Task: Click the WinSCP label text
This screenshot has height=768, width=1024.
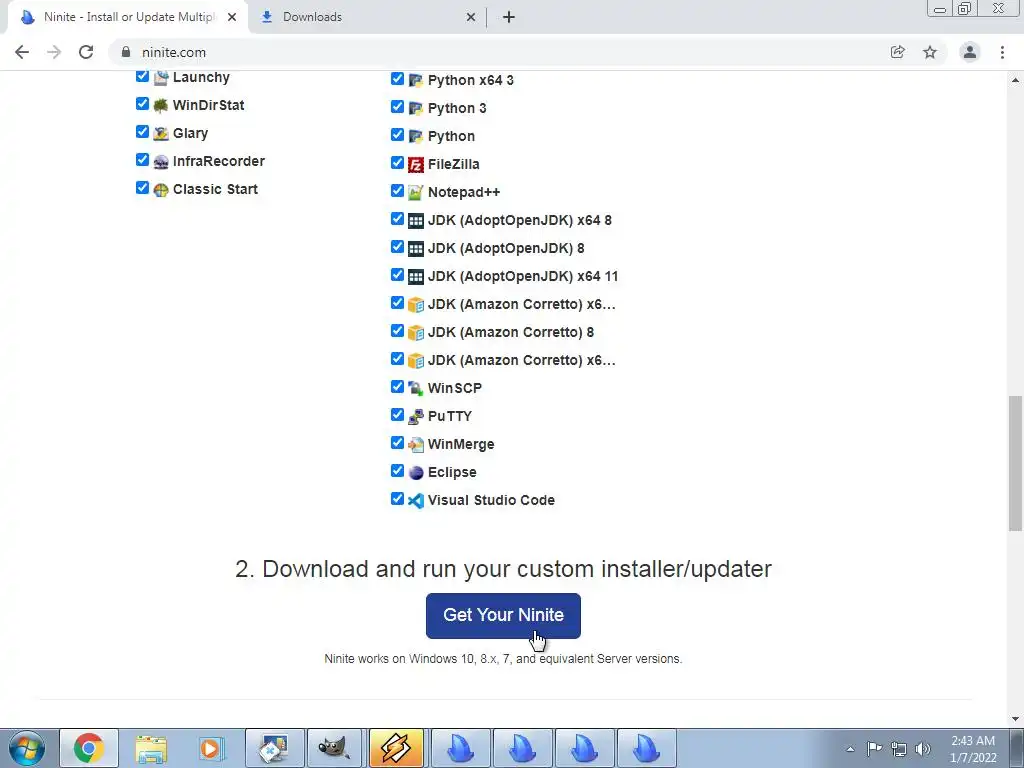Action: click(x=455, y=389)
